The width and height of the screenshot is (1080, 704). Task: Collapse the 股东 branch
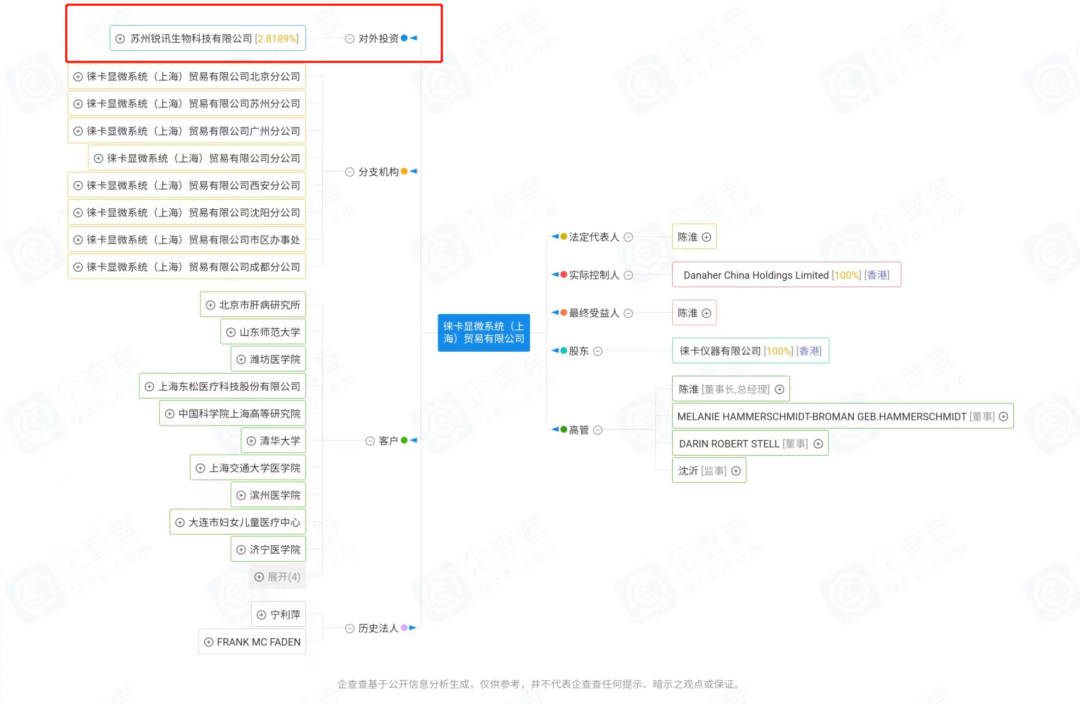point(598,351)
